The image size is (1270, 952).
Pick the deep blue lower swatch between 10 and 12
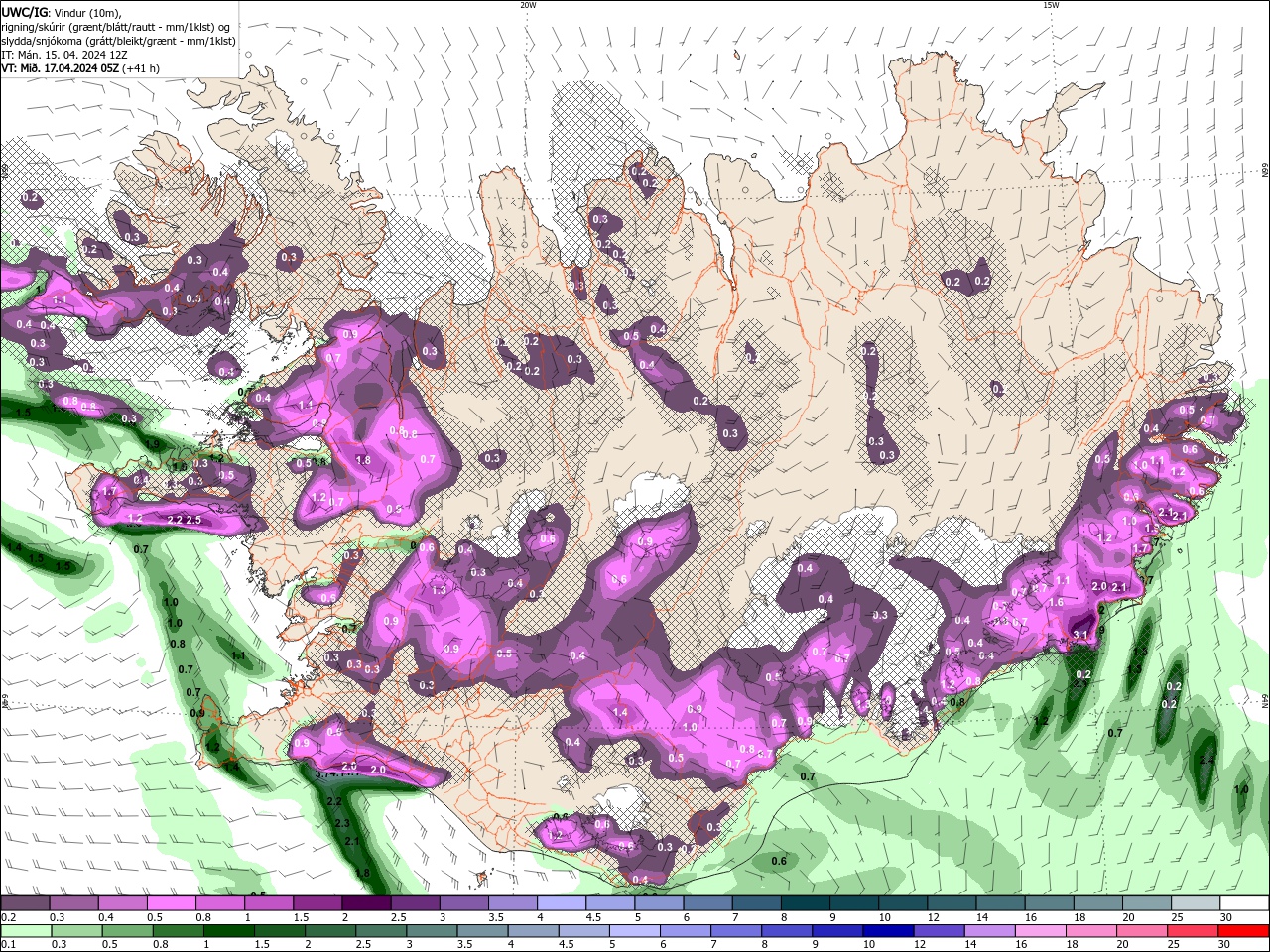[x=889, y=931]
